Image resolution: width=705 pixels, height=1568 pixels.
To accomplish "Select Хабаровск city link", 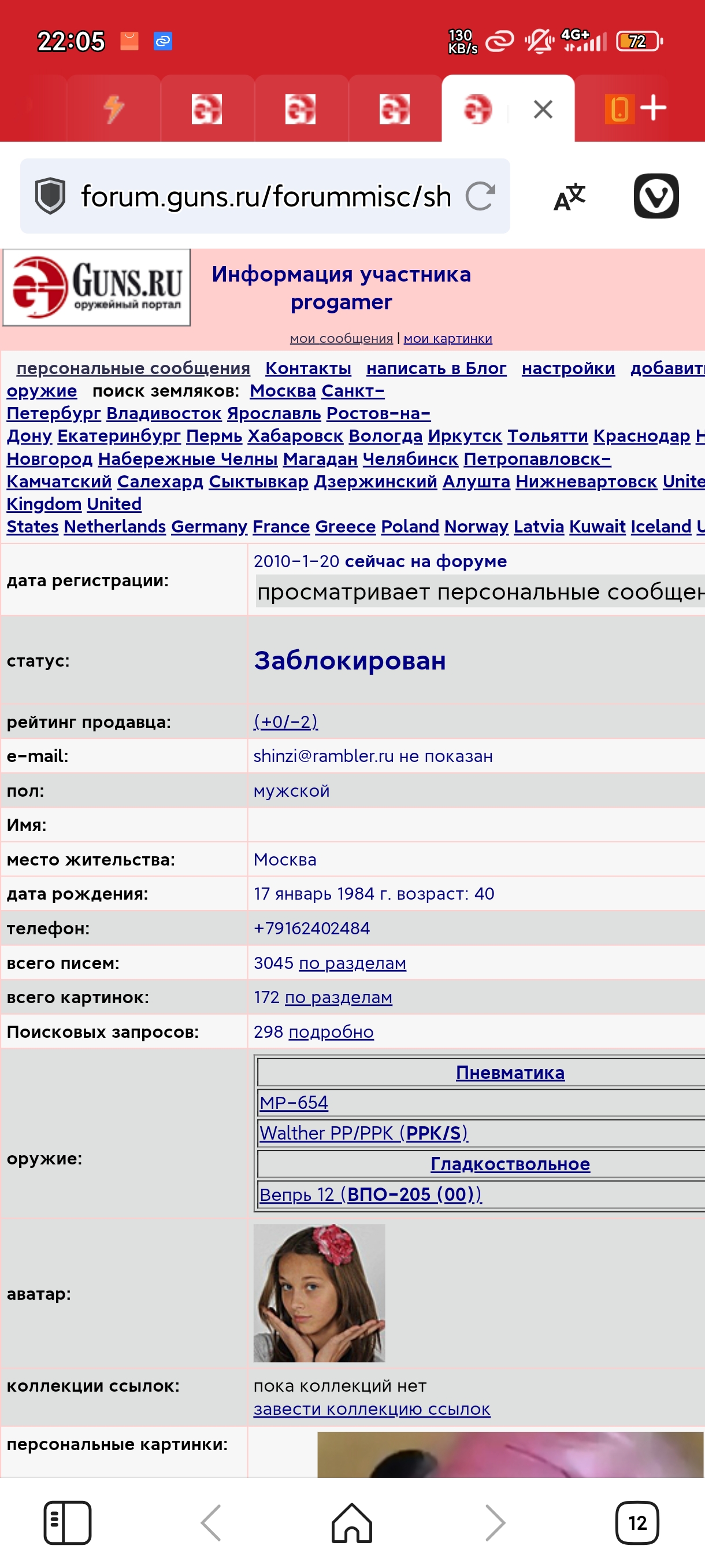I will click(296, 436).
